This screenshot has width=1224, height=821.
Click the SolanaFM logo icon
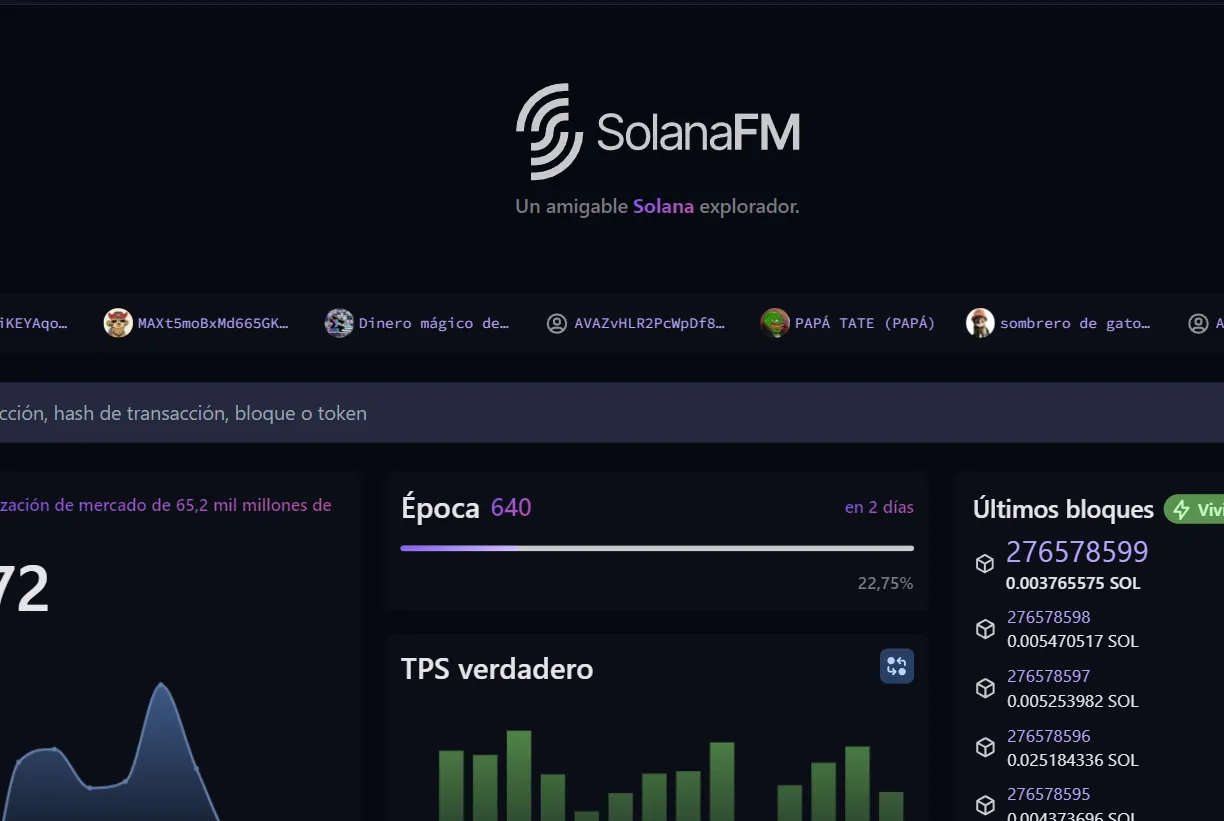(x=548, y=131)
